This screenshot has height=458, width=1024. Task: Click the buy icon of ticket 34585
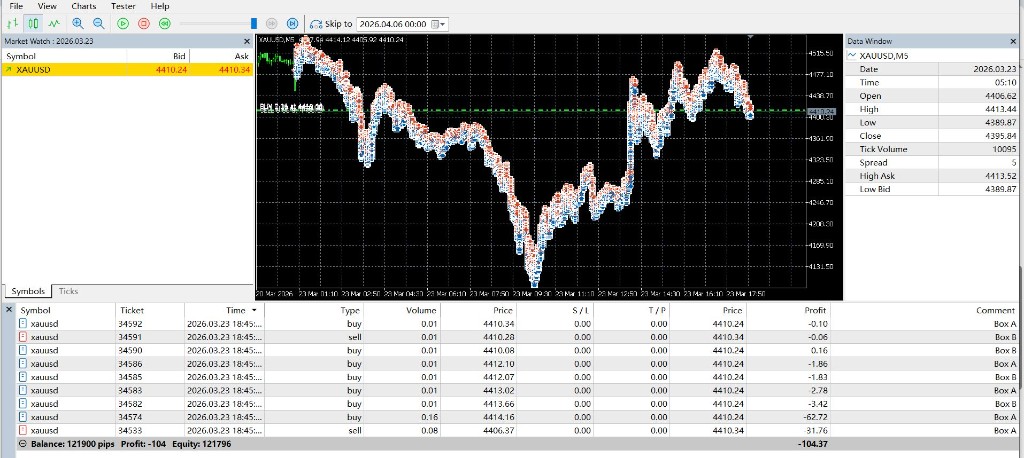pyautogui.click(x=23, y=377)
